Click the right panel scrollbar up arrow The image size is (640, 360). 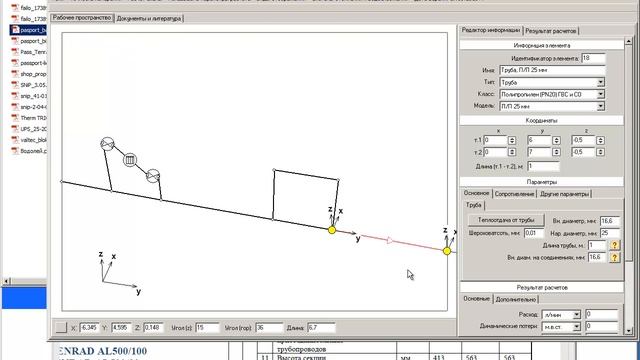coord(629,42)
